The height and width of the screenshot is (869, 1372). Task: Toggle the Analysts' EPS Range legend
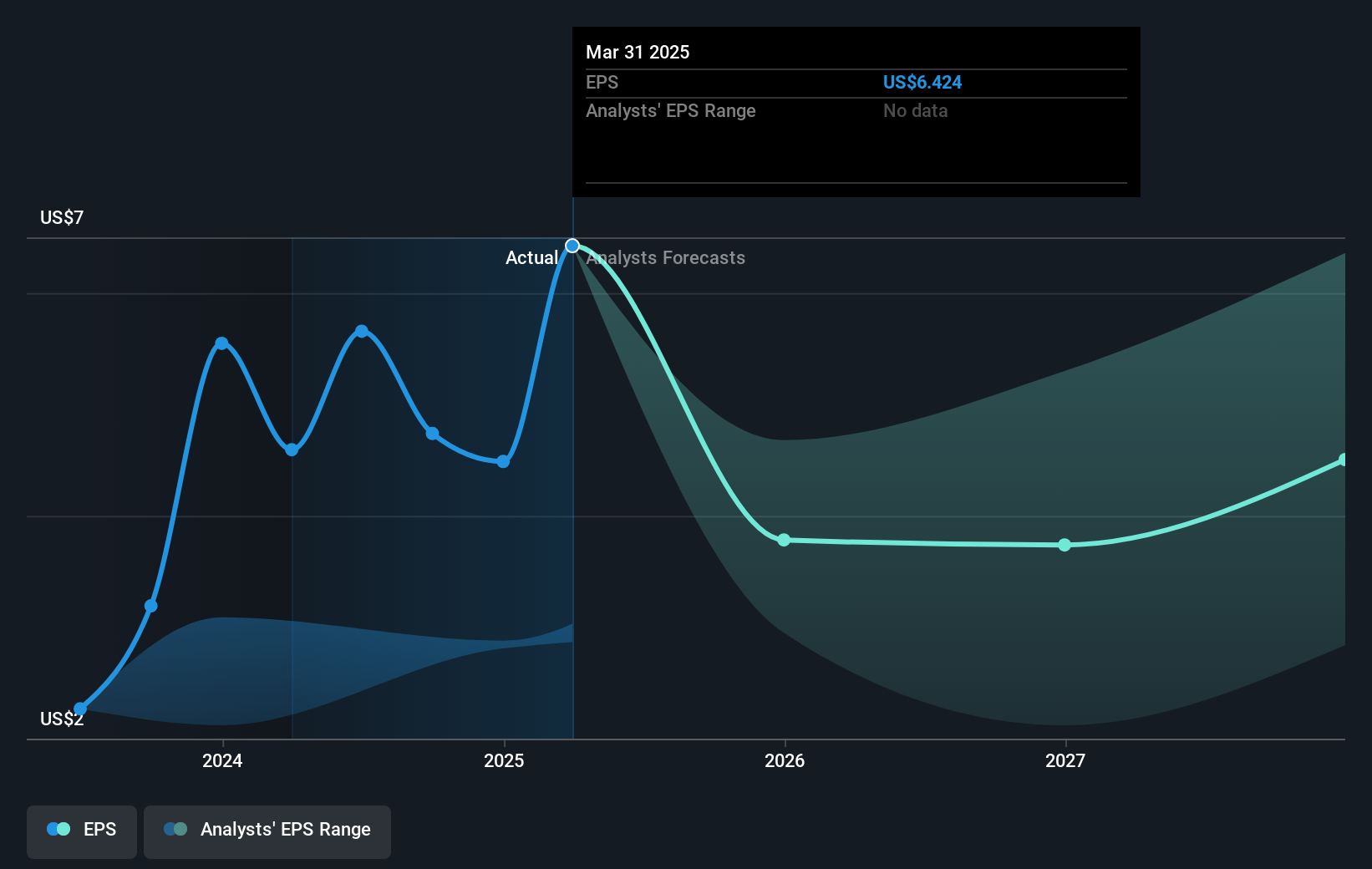pyautogui.click(x=267, y=831)
